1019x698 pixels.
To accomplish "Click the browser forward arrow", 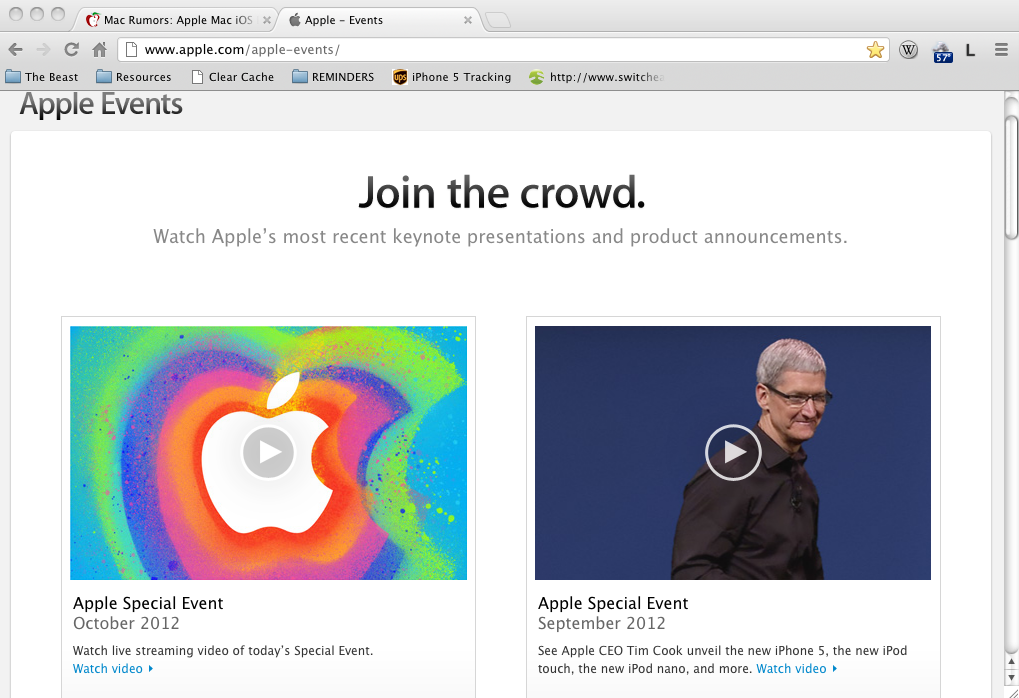I will (x=44, y=49).
